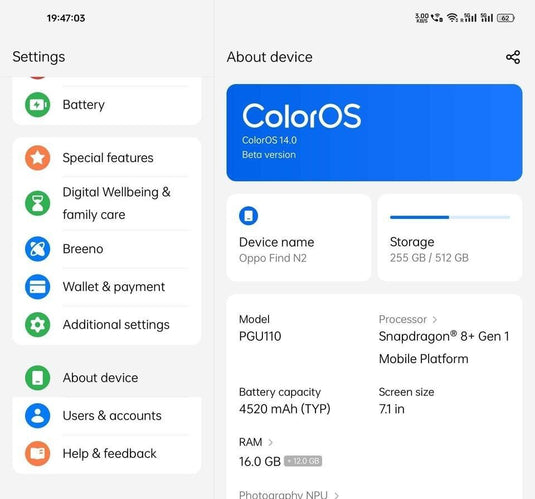The image size is (535, 499).
Task: Open About device in settings list
Action: pyautogui.click(x=107, y=378)
